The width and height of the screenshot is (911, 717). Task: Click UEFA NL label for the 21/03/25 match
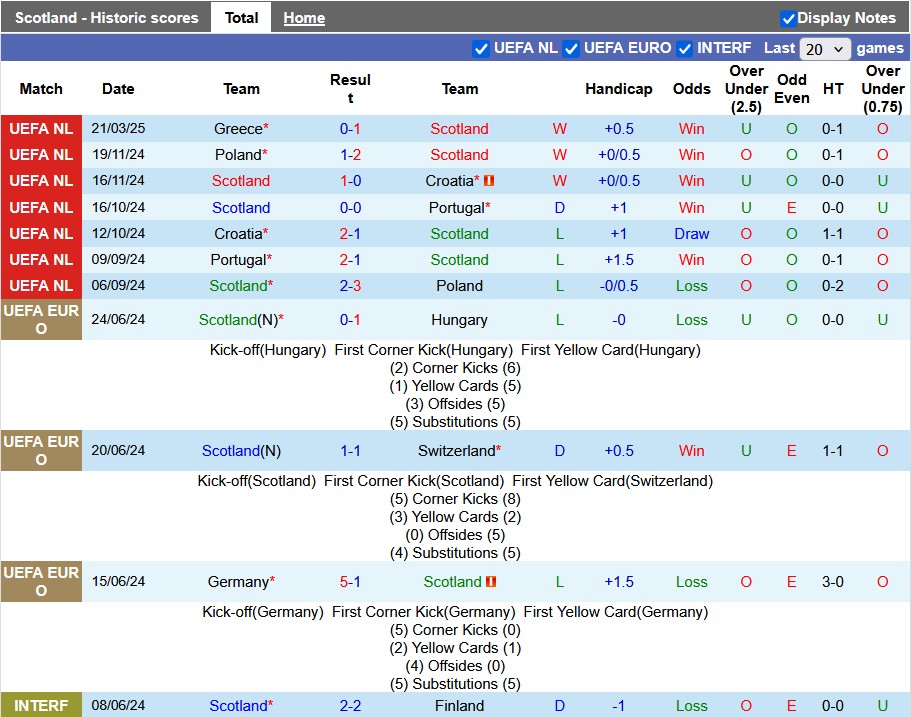(x=41, y=129)
